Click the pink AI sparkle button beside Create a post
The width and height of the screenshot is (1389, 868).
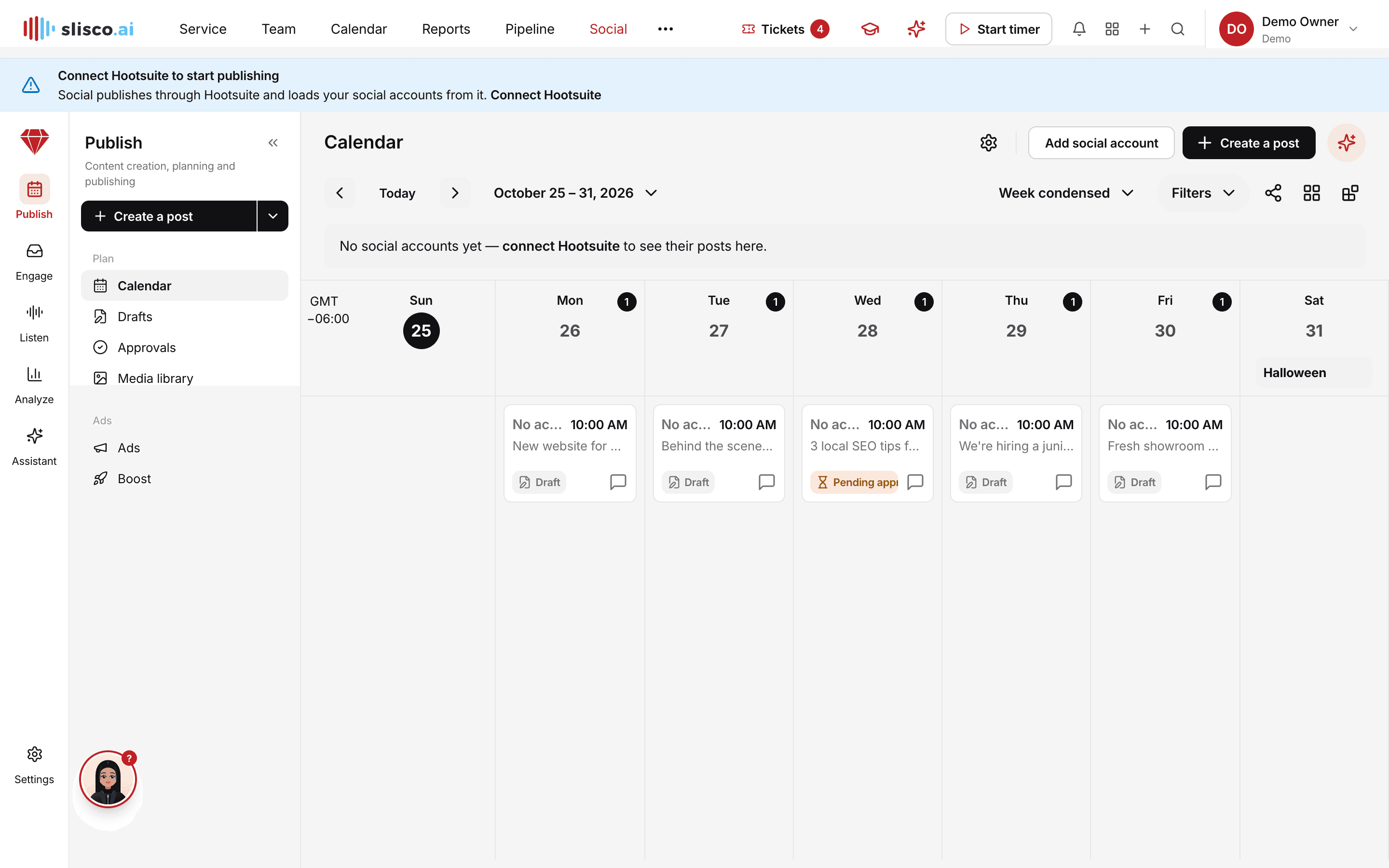click(x=1346, y=143)
